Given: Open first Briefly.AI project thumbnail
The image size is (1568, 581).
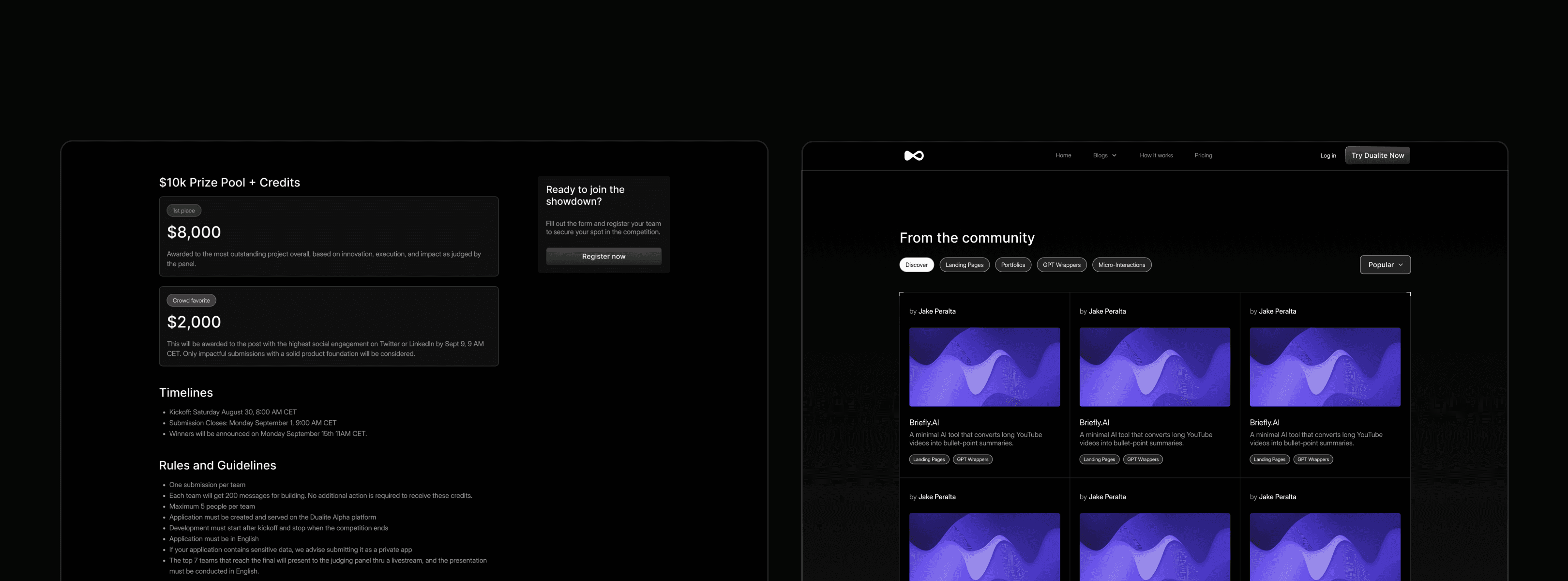Looking at the screenshot, I should (x=984, y=367).
